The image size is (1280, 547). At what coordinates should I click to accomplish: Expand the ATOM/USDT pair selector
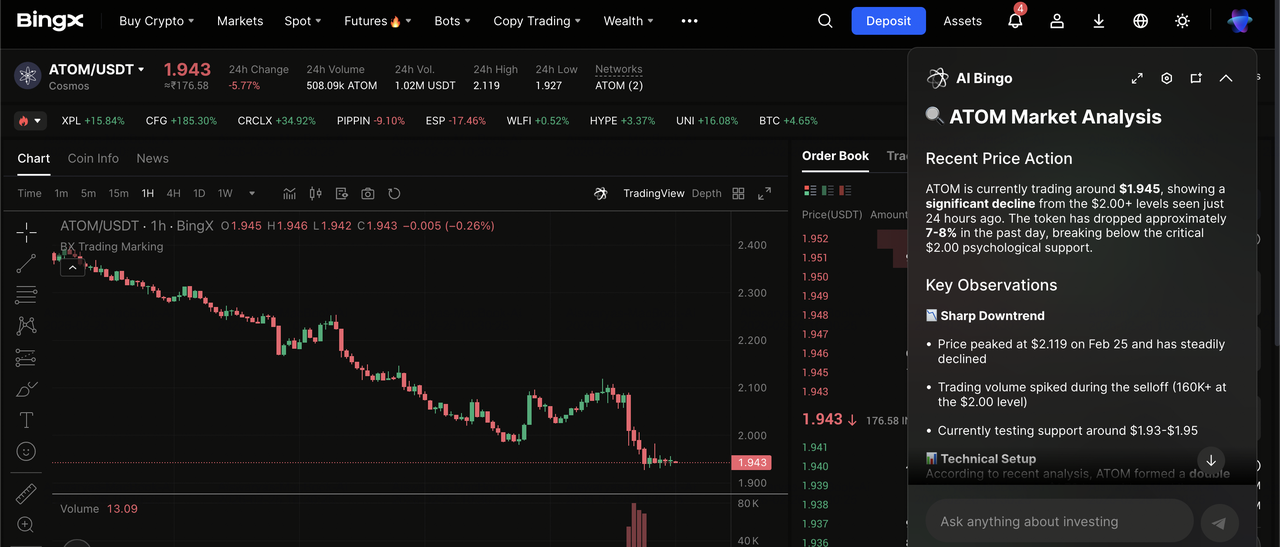pos(141,70)
